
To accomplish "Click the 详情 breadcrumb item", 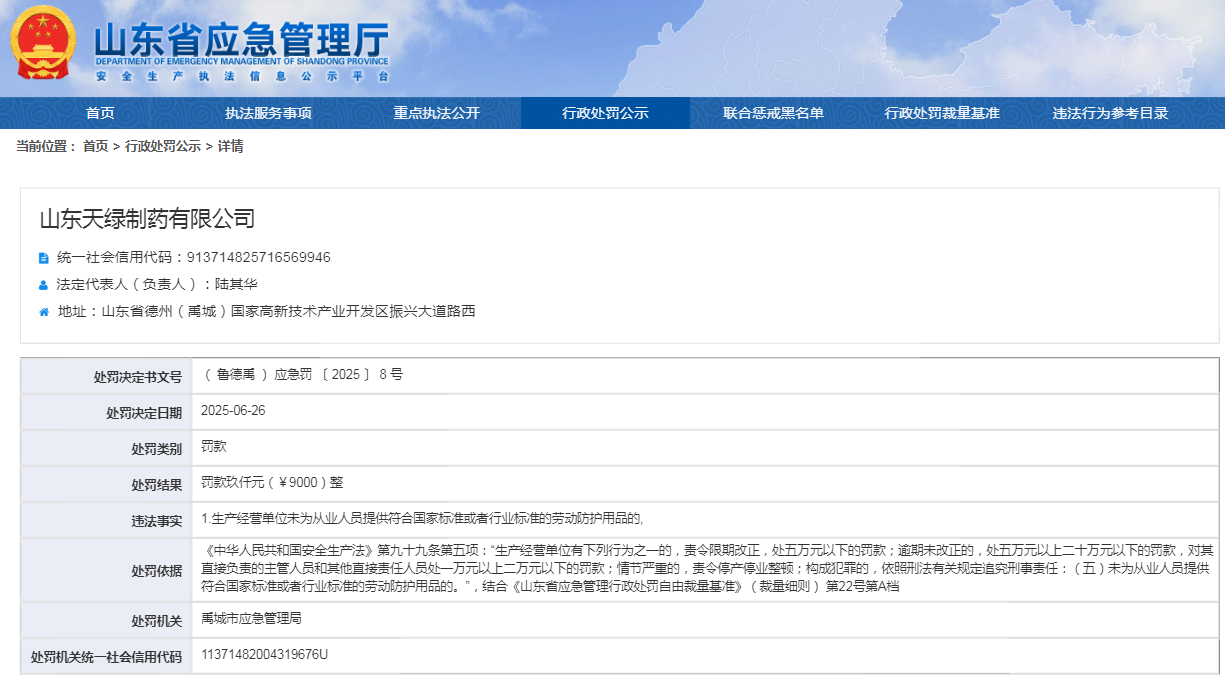I will [x=231, y=147].
